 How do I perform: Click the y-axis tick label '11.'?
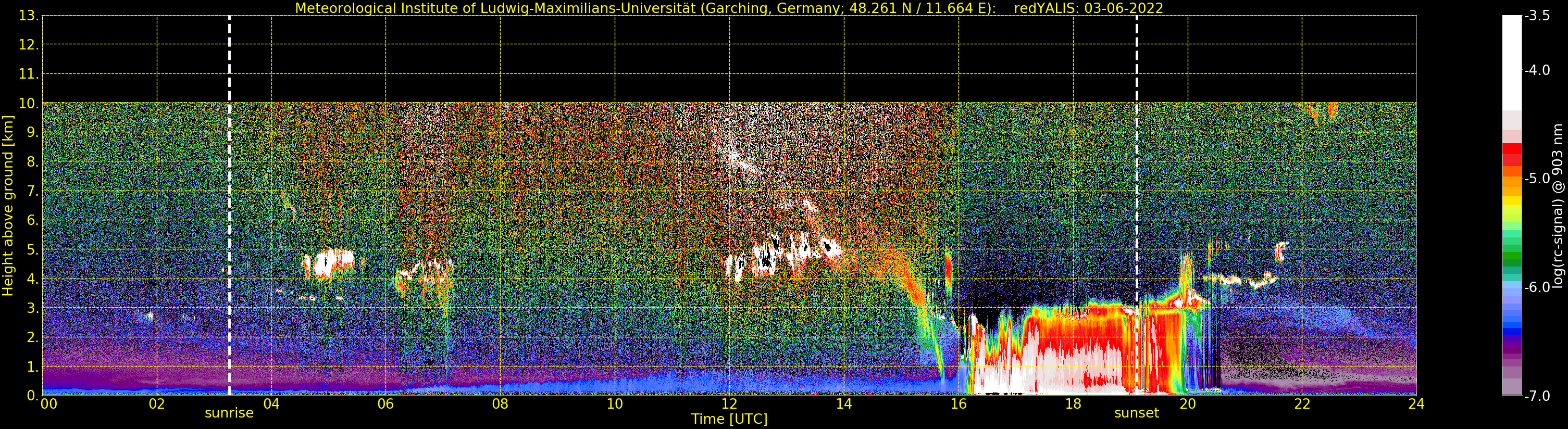(x=29, y=74)
